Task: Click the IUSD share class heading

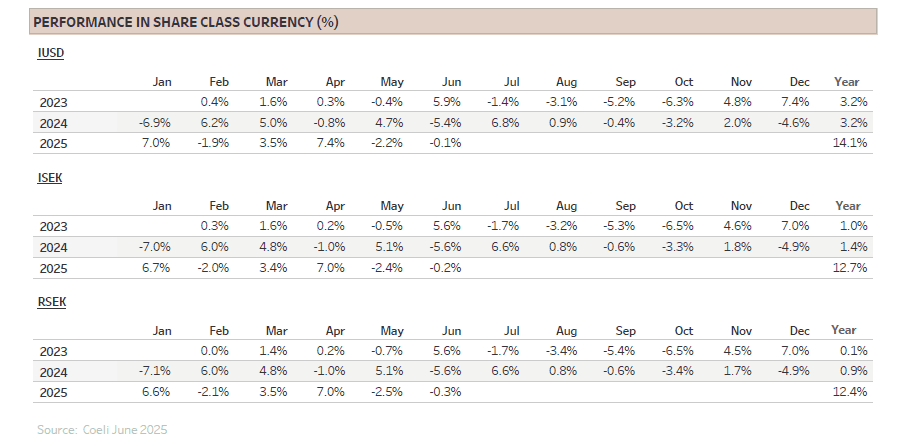Action: (50, 52)
